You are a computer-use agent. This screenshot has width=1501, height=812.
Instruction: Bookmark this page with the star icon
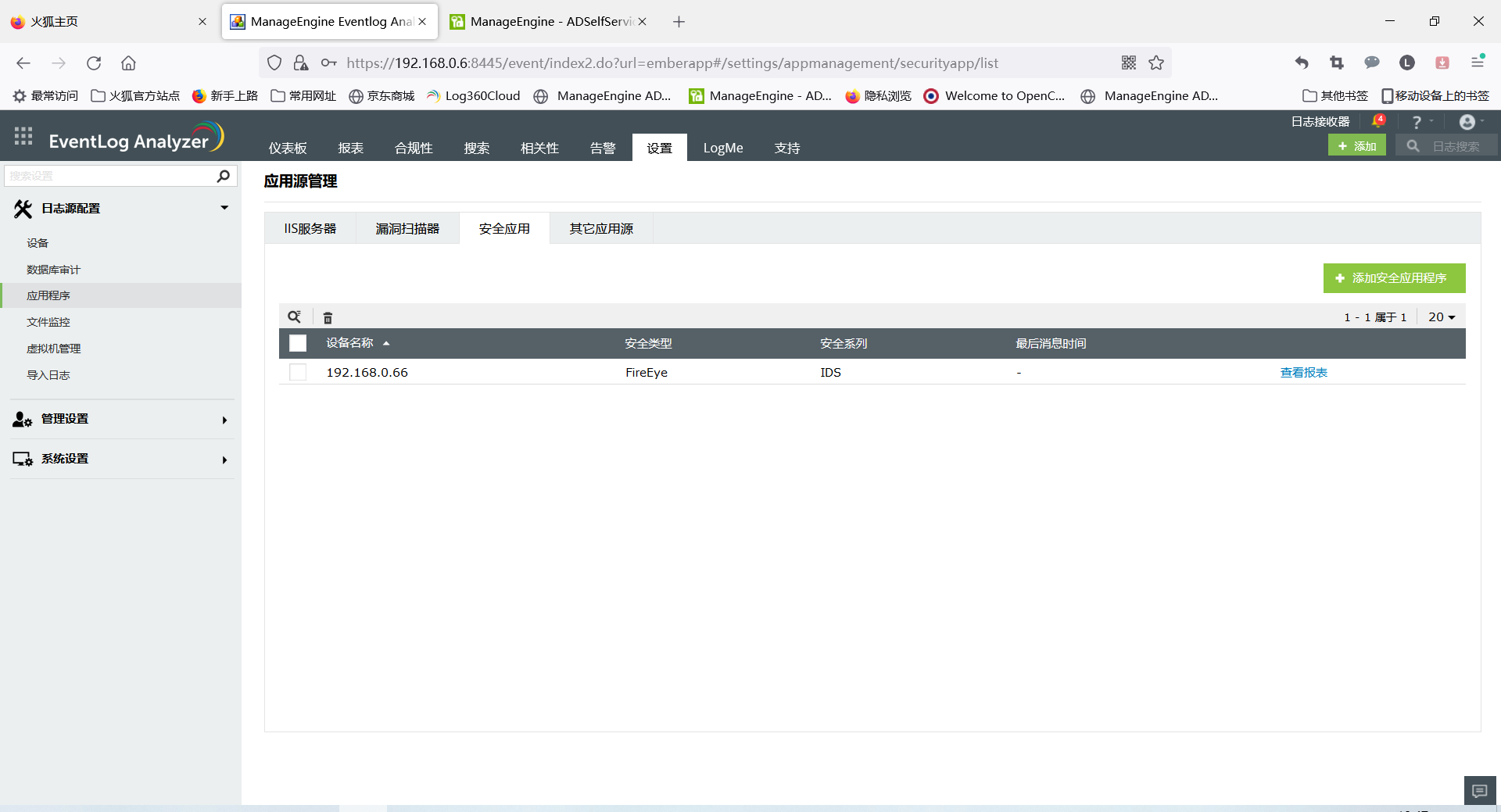(x=1156, y=63)
